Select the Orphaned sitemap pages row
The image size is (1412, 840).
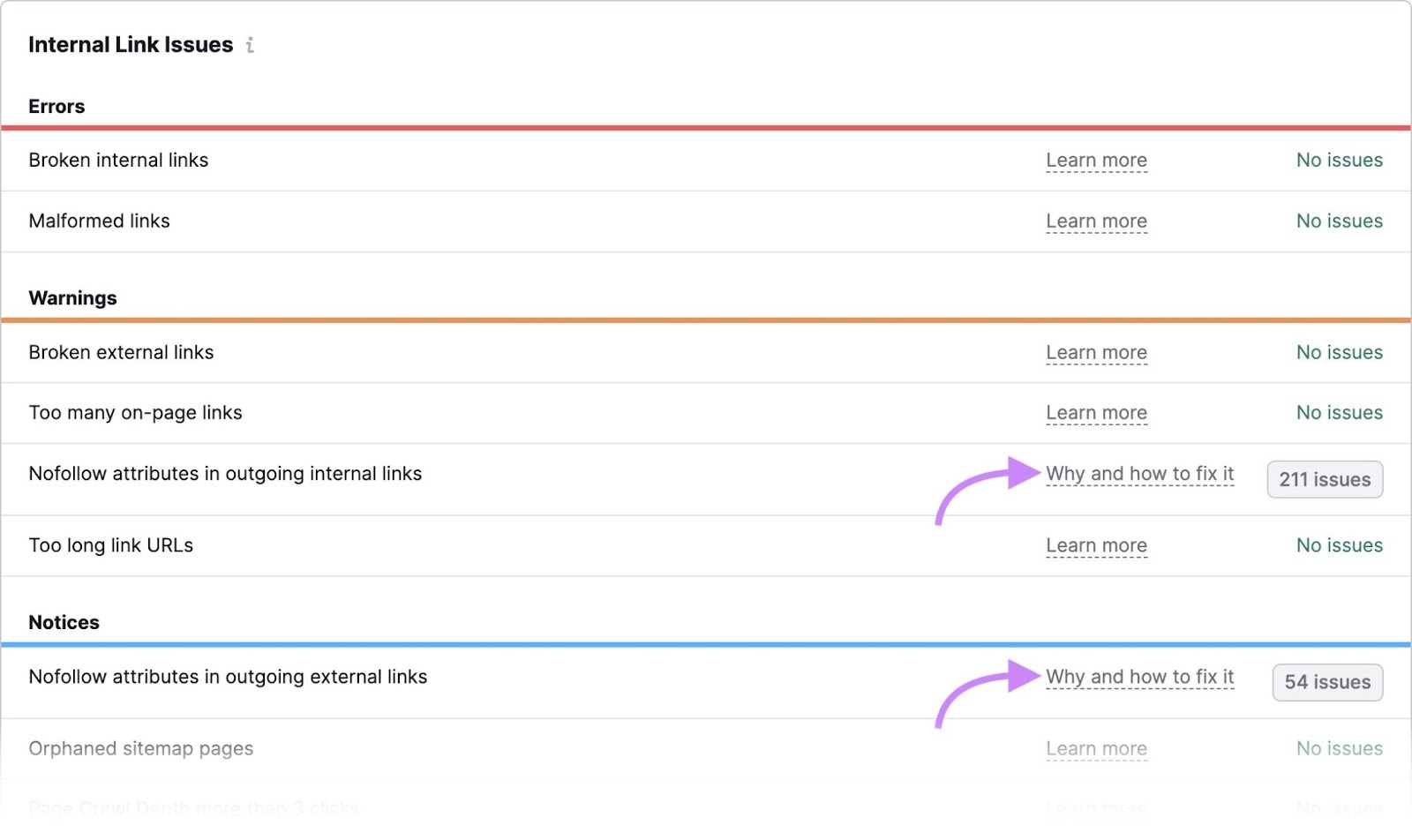140,747
